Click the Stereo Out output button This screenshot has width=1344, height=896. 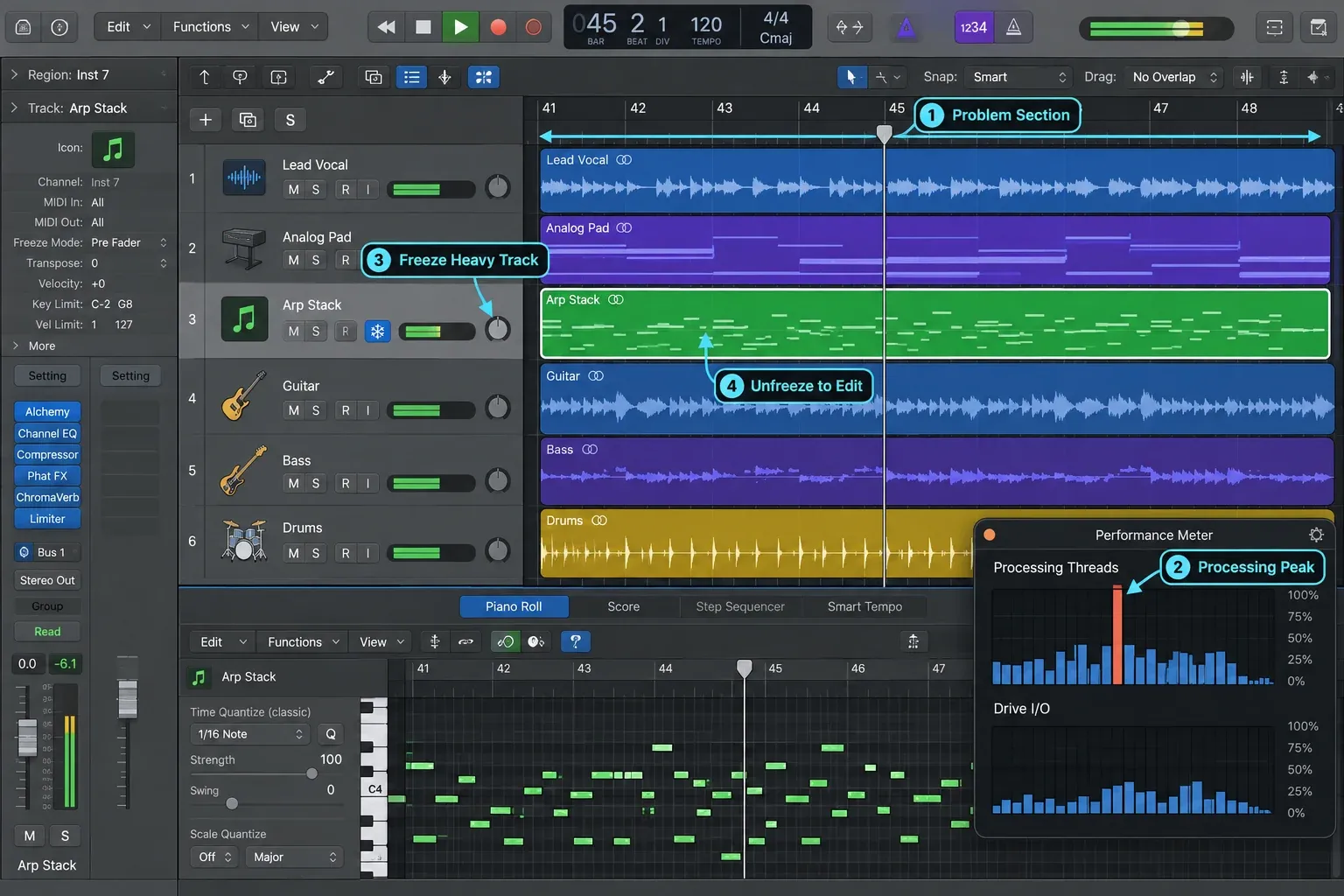pyautogui.click(x=47, y=580)
